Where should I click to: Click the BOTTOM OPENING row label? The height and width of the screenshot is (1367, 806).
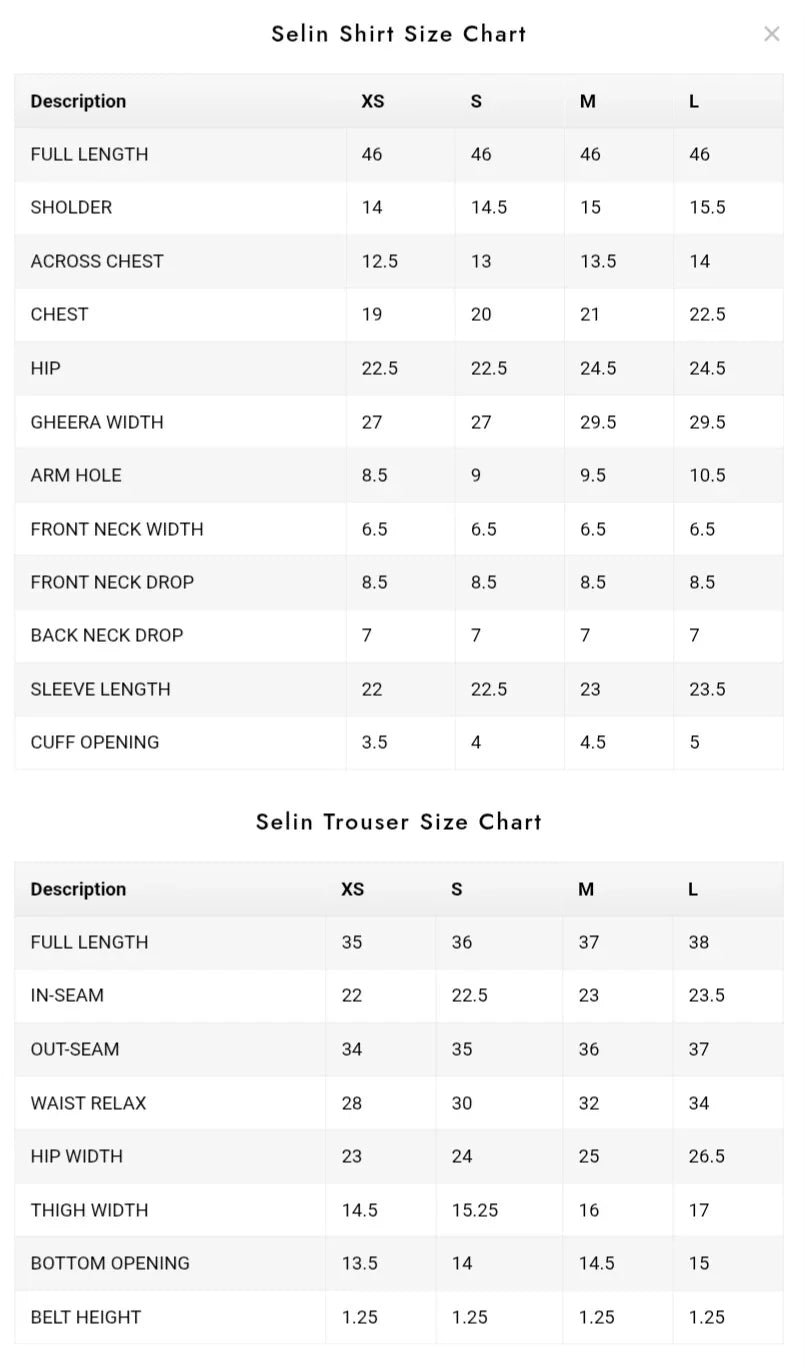coord(110,1263)
